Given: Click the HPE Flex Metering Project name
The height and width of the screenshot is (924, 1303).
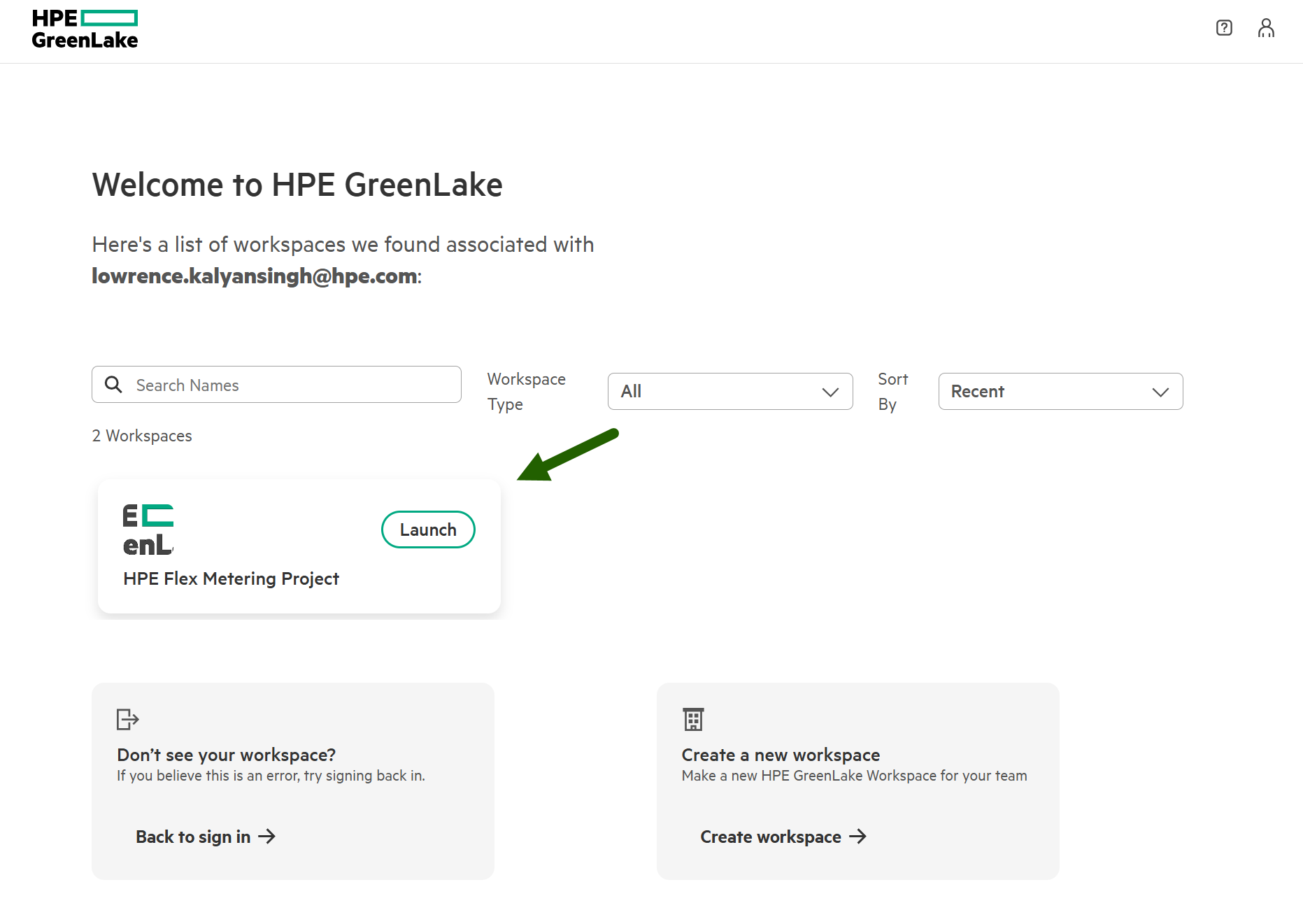Looking at the screenshot, I should coord(231,578).
